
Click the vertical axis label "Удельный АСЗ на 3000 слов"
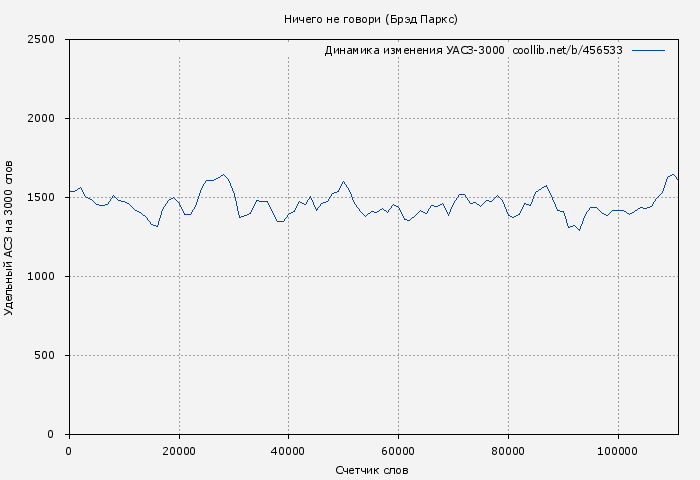[10, 237]
